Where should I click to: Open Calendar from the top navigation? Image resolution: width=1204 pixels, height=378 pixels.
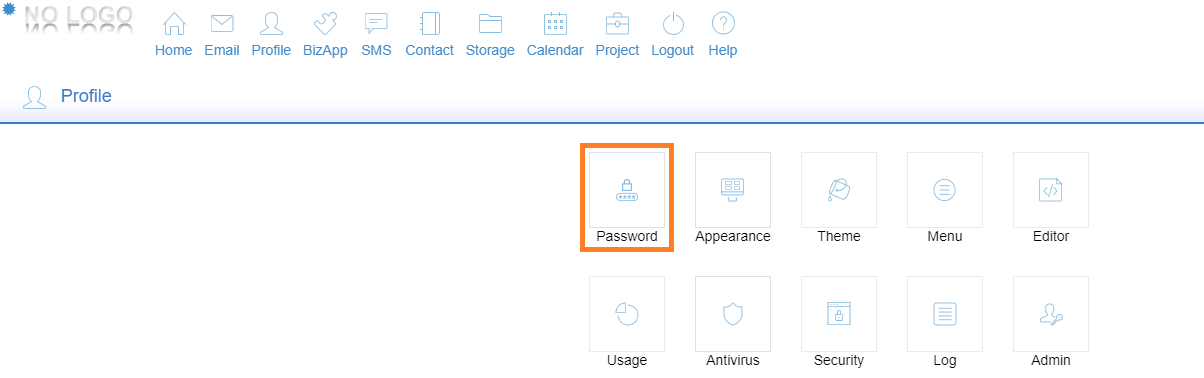click(x=555, y=35)
